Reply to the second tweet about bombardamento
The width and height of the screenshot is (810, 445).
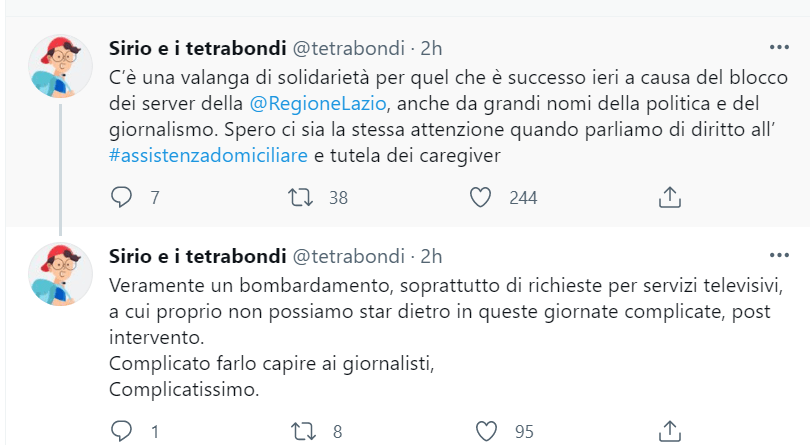122,432
